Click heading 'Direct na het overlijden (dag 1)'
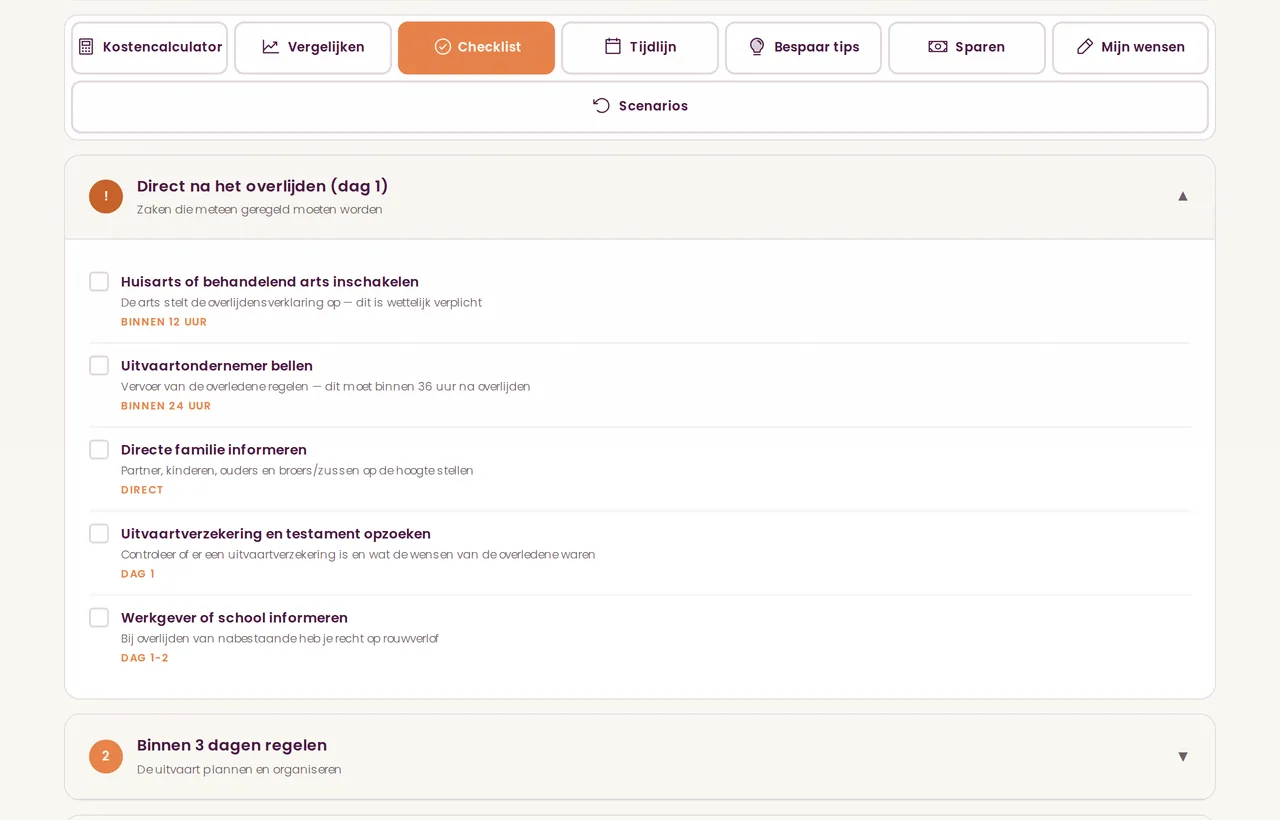 point(262,186)
